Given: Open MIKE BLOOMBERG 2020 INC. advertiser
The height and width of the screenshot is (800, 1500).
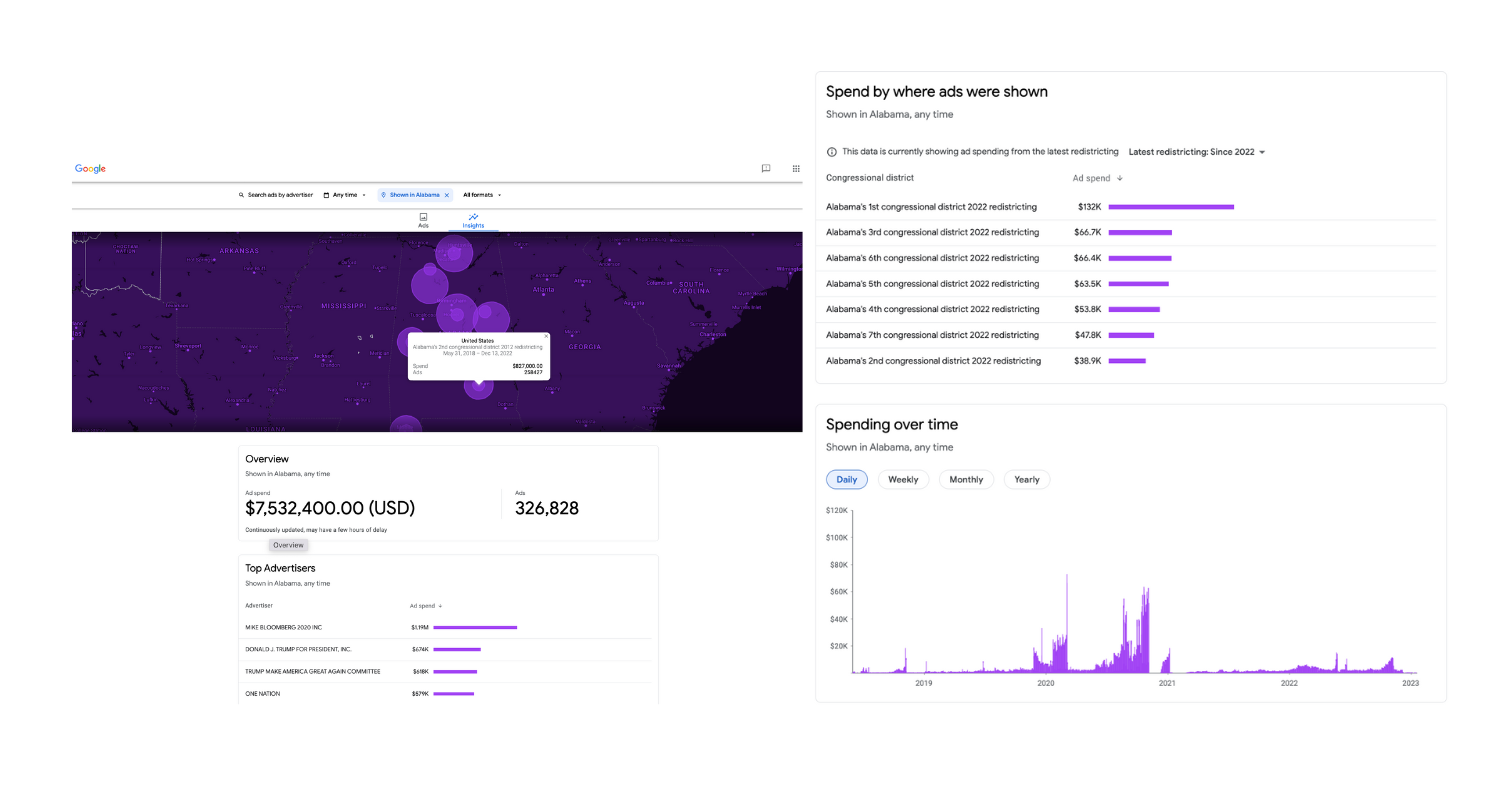Looking at the screenshot, I should tap(284, 627).
